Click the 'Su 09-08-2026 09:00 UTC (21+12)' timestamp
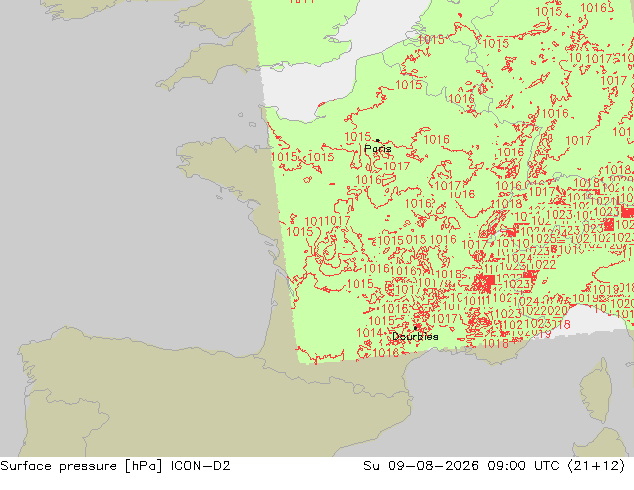This screenshot has width=634, height=490. (x=494, y=466)
